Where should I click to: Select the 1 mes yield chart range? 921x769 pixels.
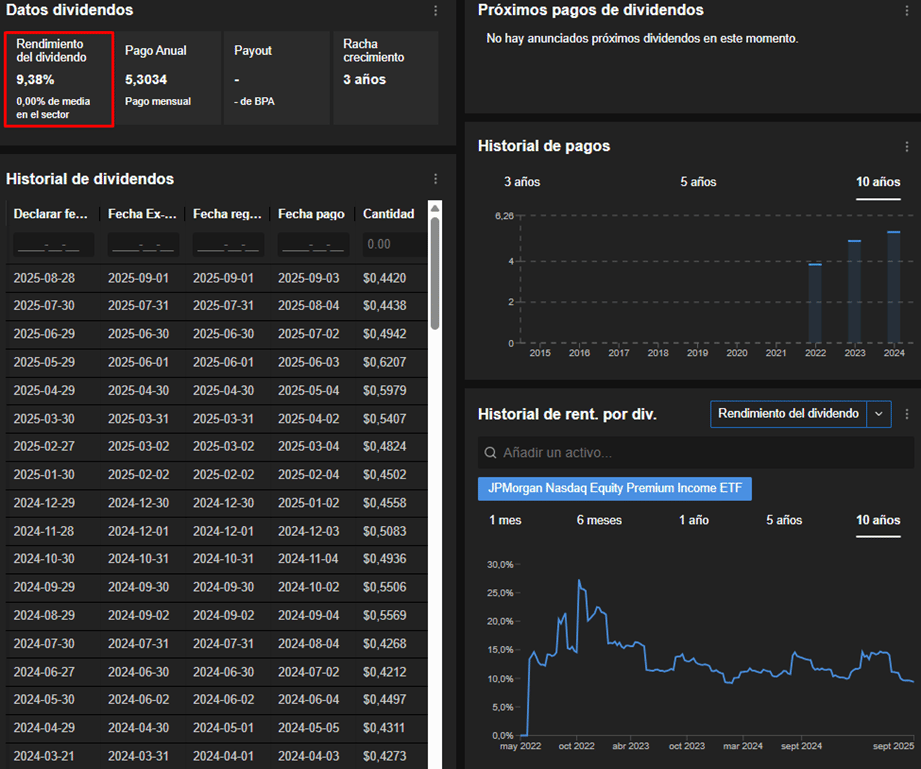(x=505, y=520)
